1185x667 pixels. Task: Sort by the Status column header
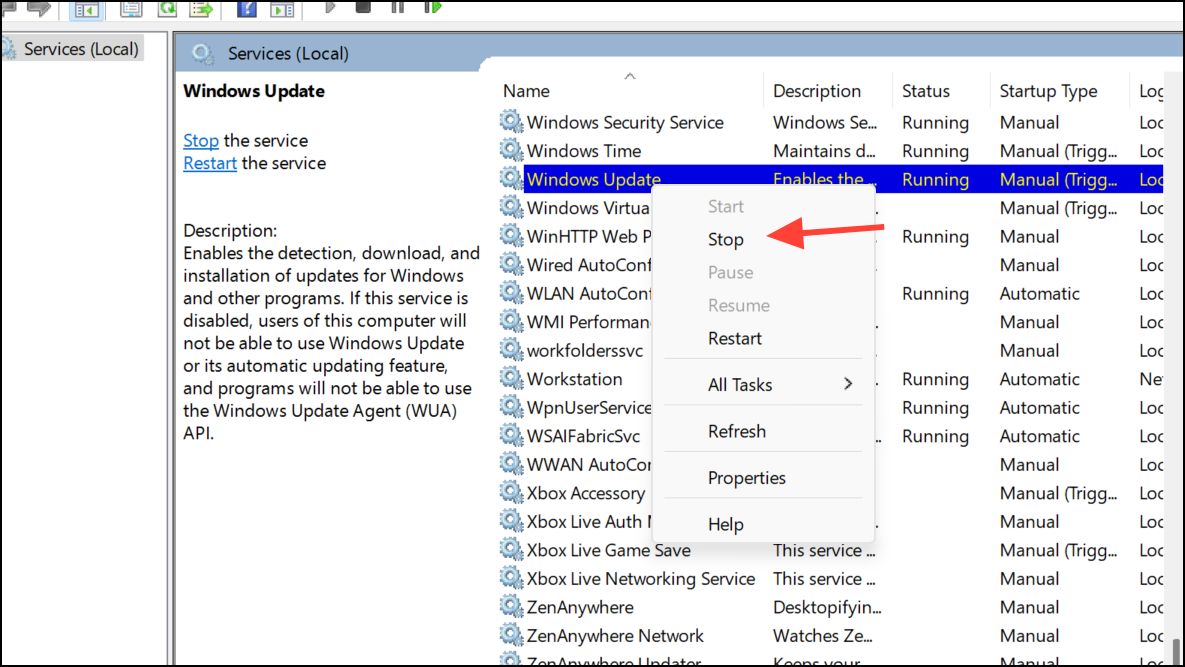[941, 91]
